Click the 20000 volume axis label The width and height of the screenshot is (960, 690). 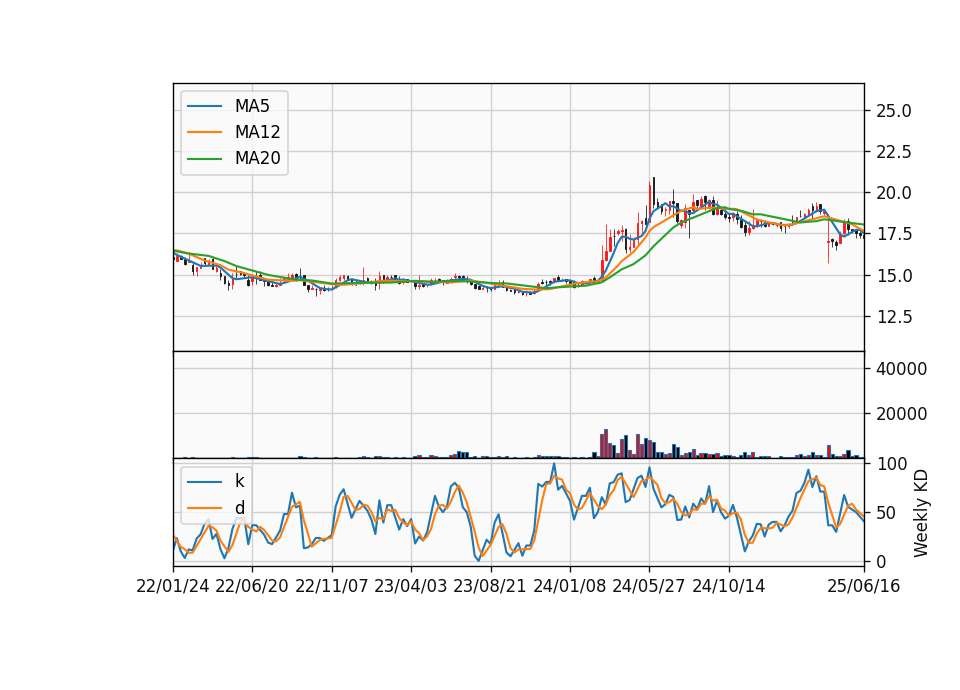pyautogui.click(x=901, y=414)
